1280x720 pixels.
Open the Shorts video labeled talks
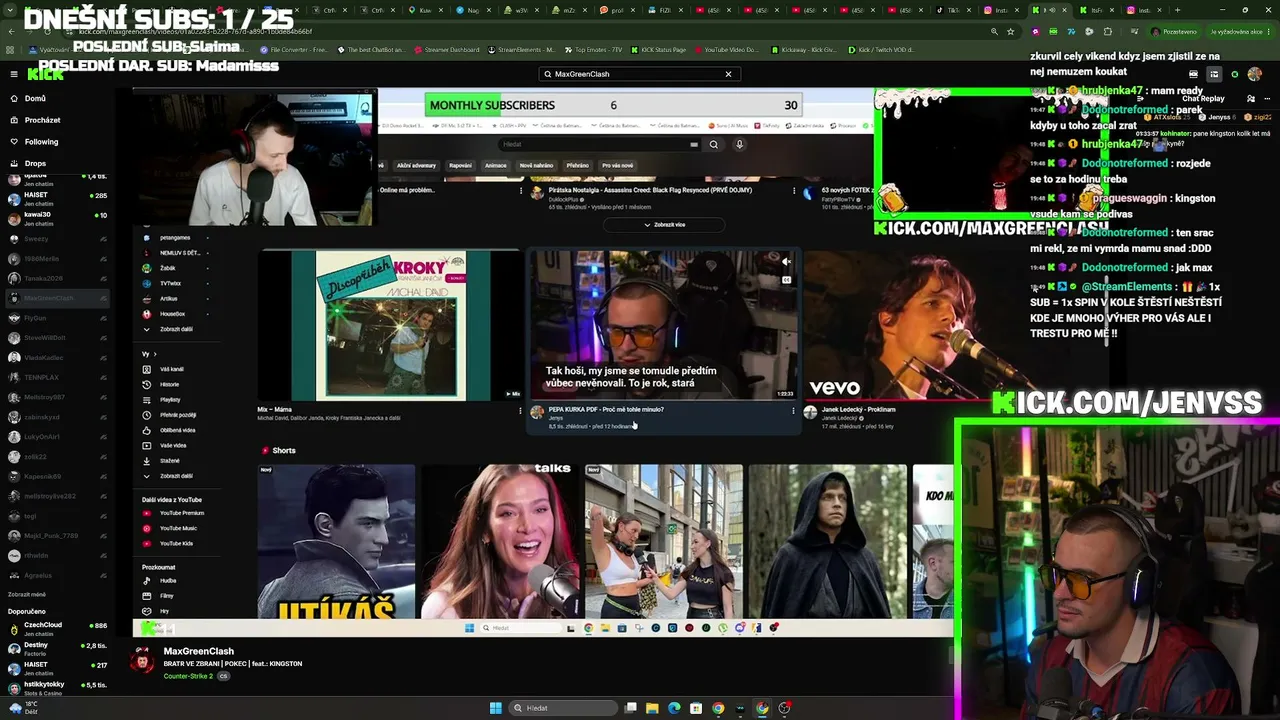[500, 541]
